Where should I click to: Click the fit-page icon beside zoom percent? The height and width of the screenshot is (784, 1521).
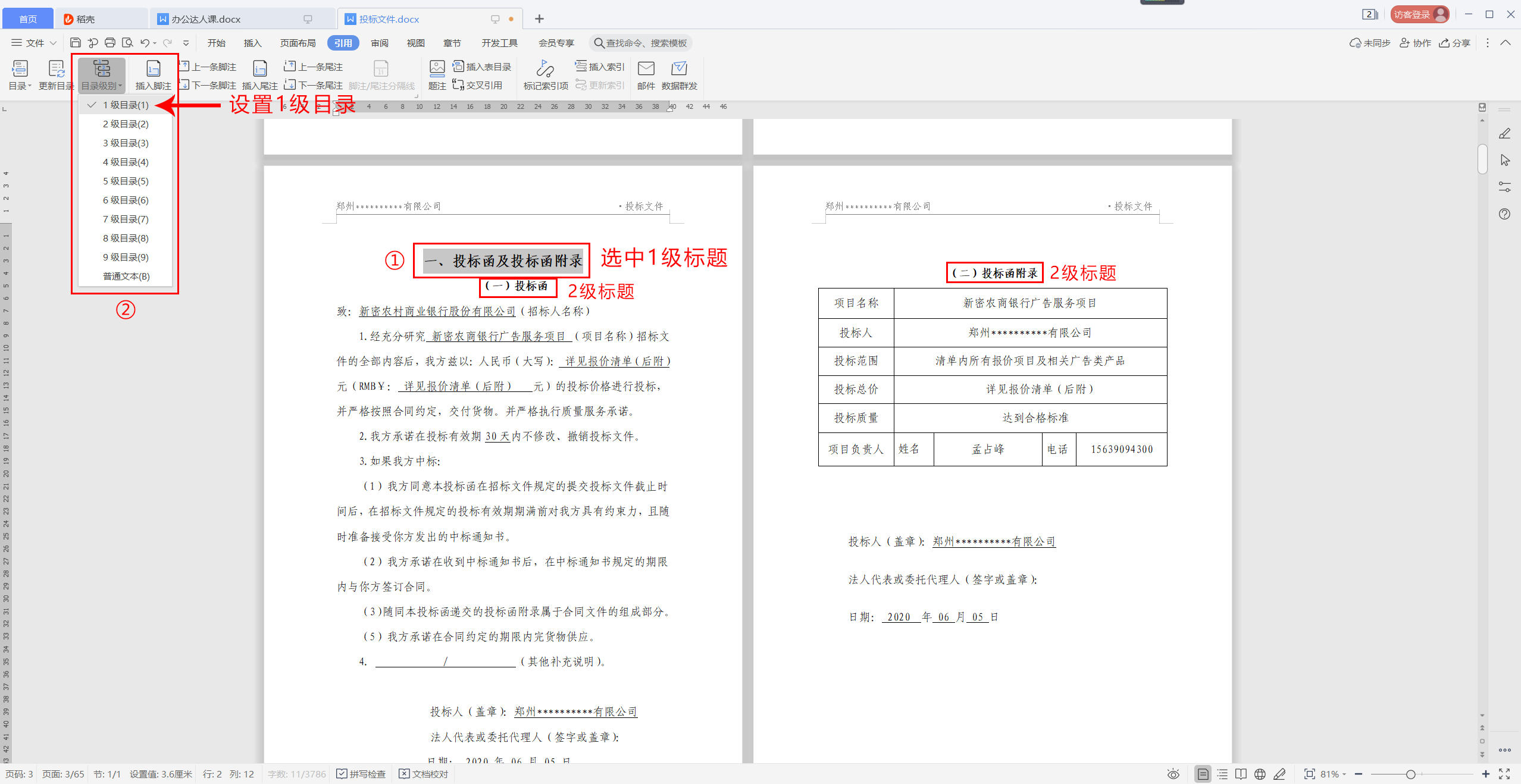[x=1309, y=774]
